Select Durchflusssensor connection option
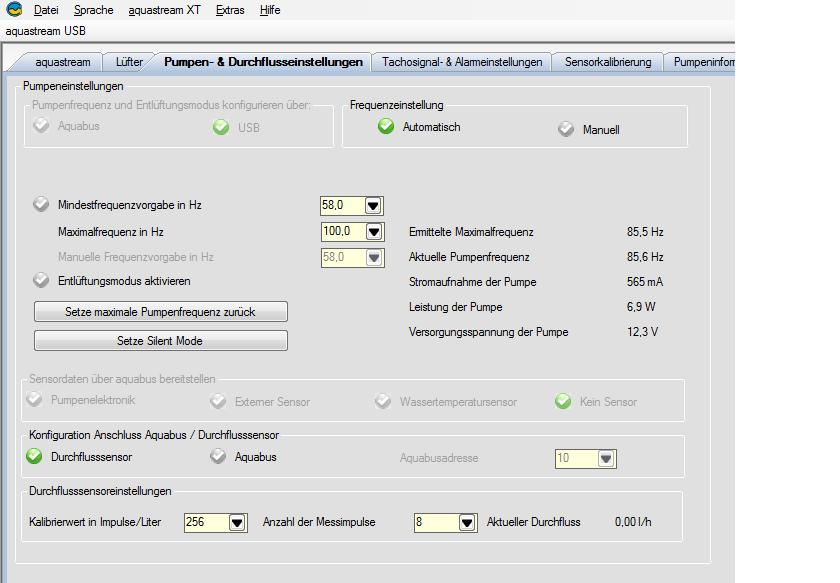This screenshot has width=840, height=583. click(35, 457)
